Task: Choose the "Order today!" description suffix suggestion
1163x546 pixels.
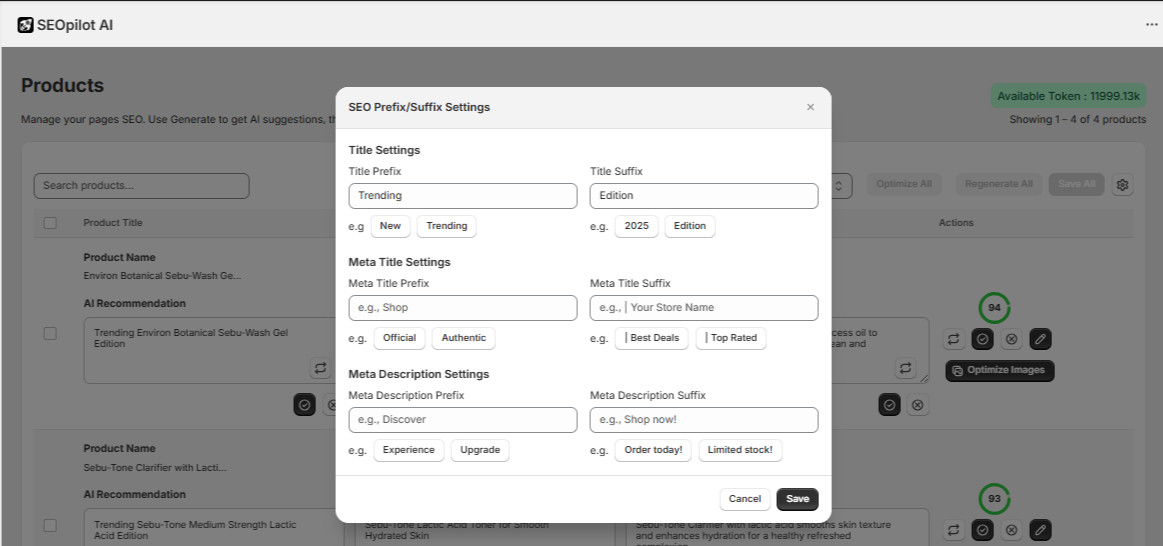Action: click(x=653, y=450)
